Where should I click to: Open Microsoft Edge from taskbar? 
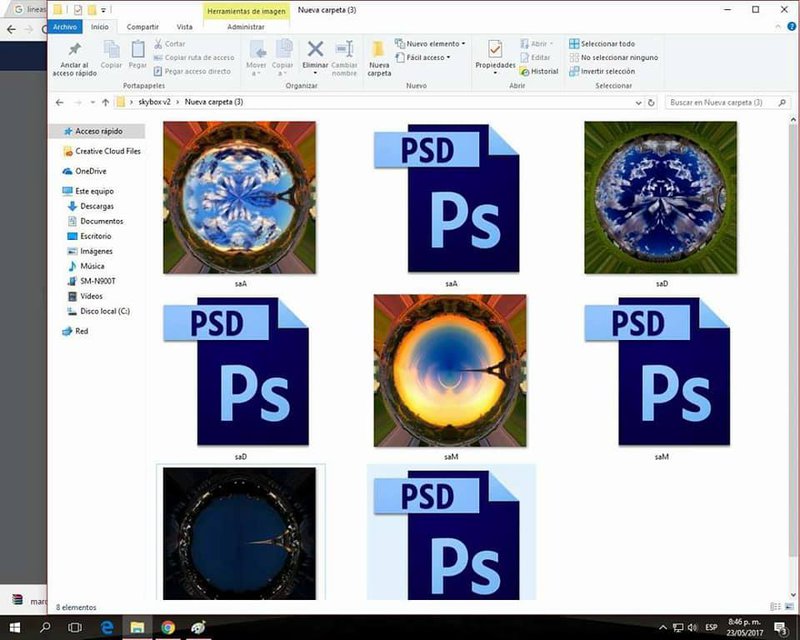(x=107, y=627)
